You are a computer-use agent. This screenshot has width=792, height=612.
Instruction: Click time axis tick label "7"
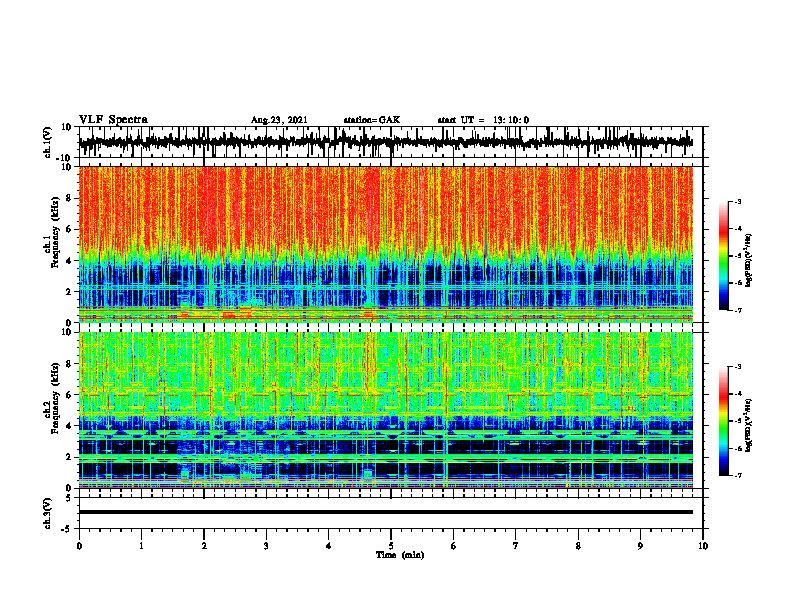coord(516,546)
